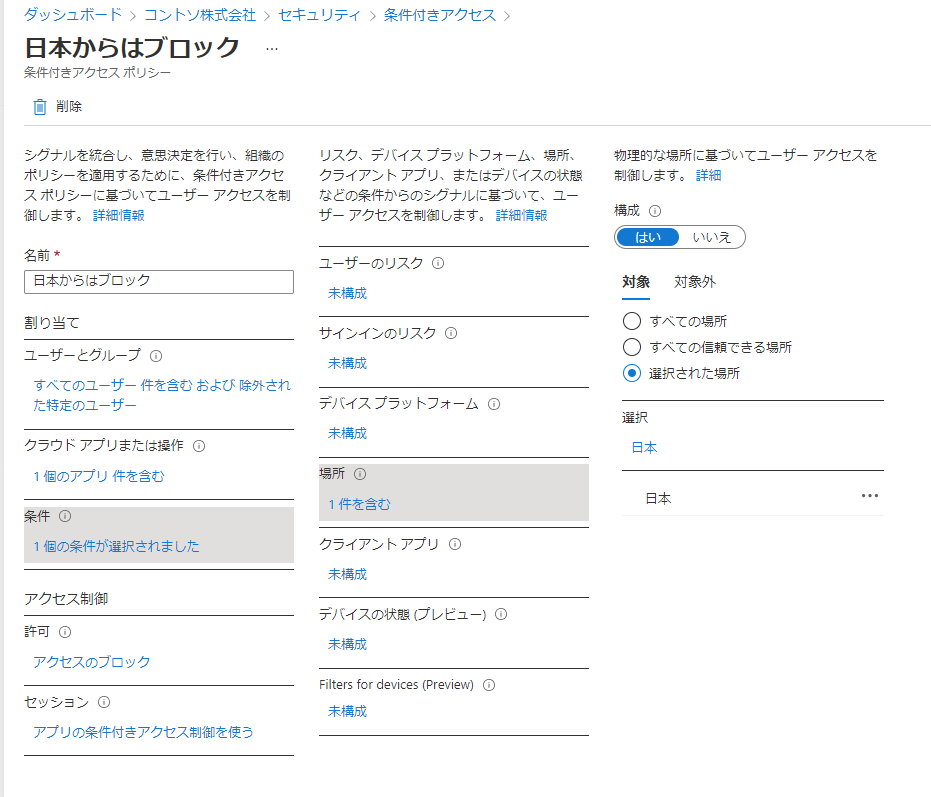Click info icon next to クライアント アプリ
The image size is (931, 797).
(455, 544)
